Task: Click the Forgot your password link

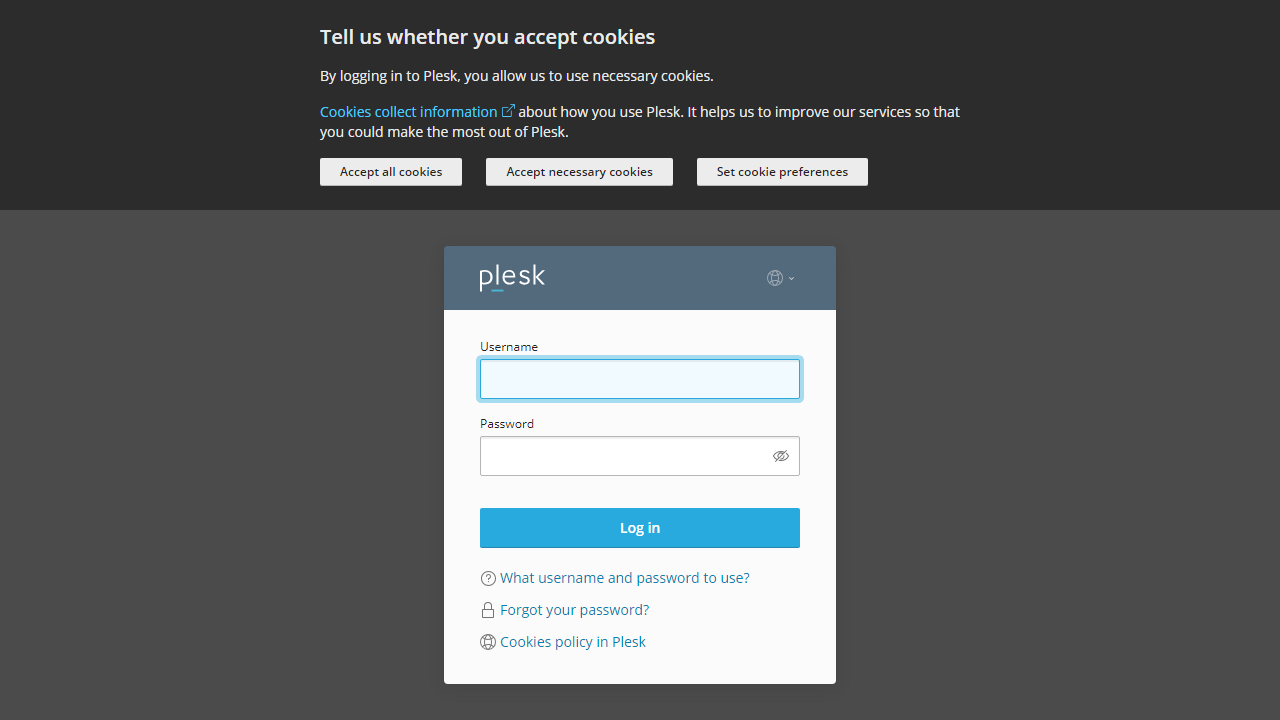Action: [x=574, y=610]
